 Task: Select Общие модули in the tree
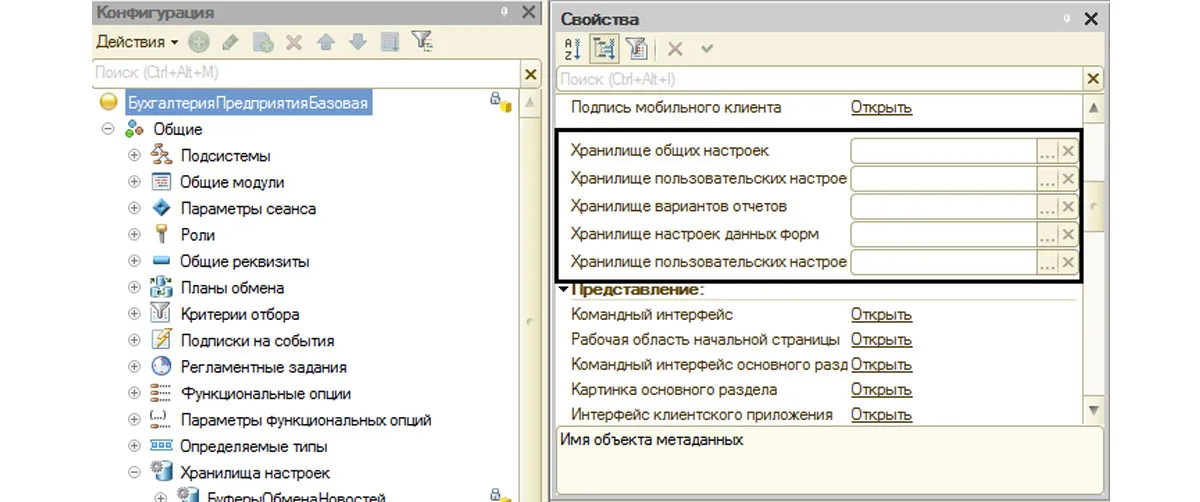pyautogui.click(x=232, y=182)
